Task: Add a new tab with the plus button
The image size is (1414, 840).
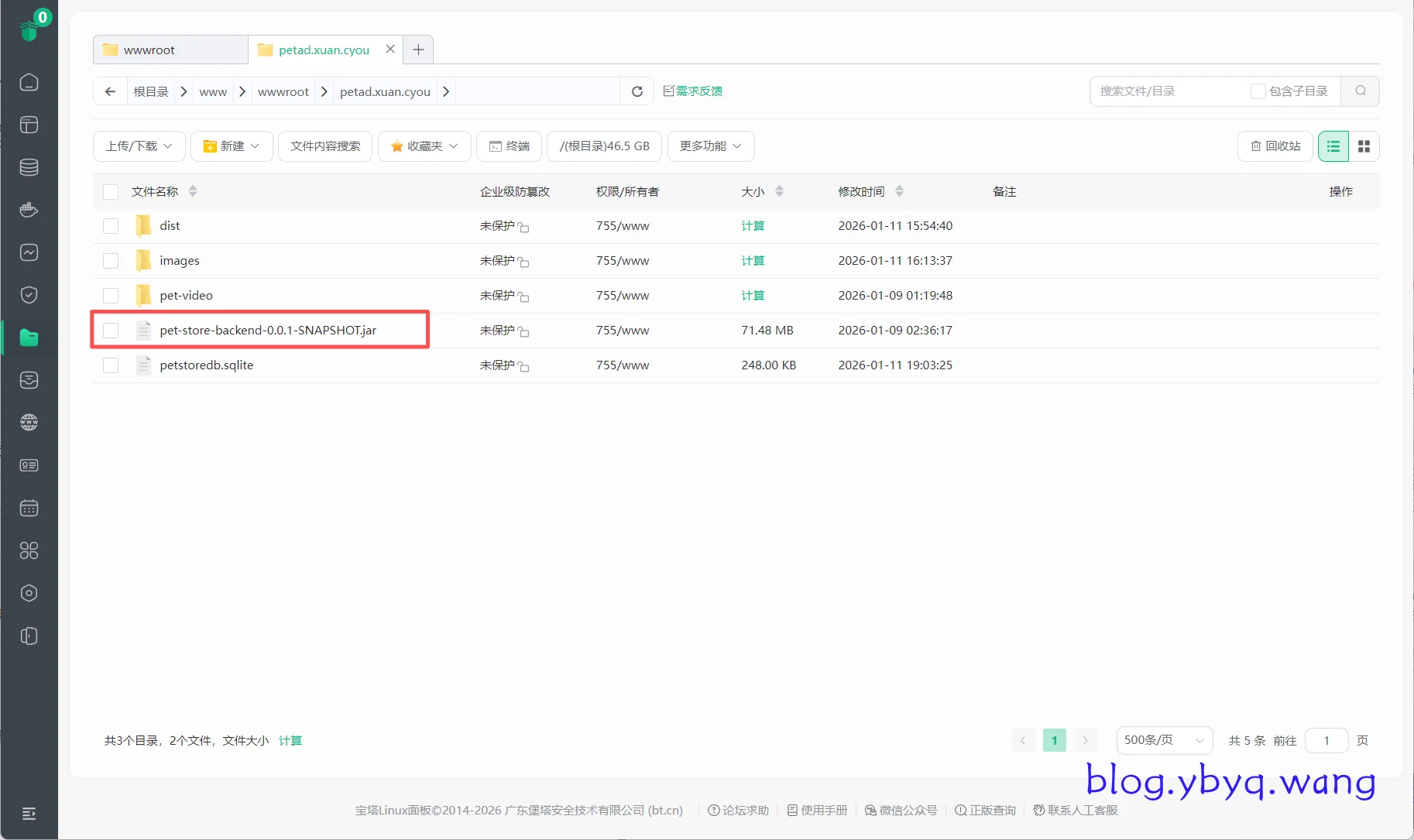Action: pos(418,50)
